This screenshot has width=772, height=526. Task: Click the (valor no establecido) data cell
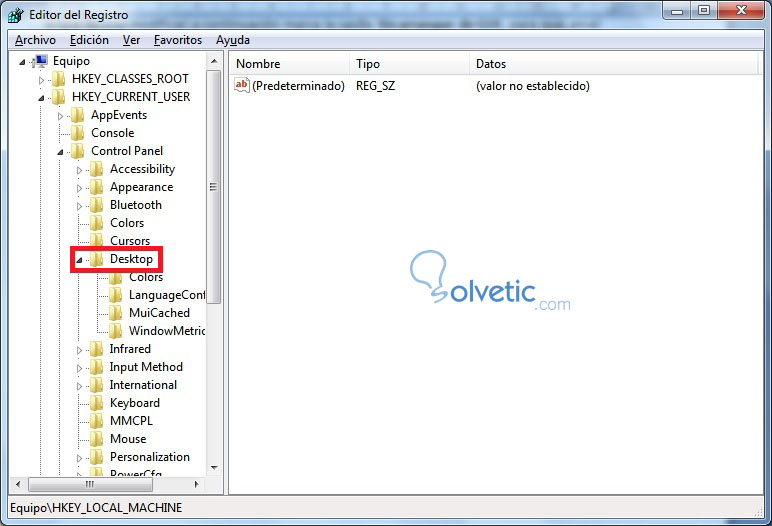click(x=533, y=86)
